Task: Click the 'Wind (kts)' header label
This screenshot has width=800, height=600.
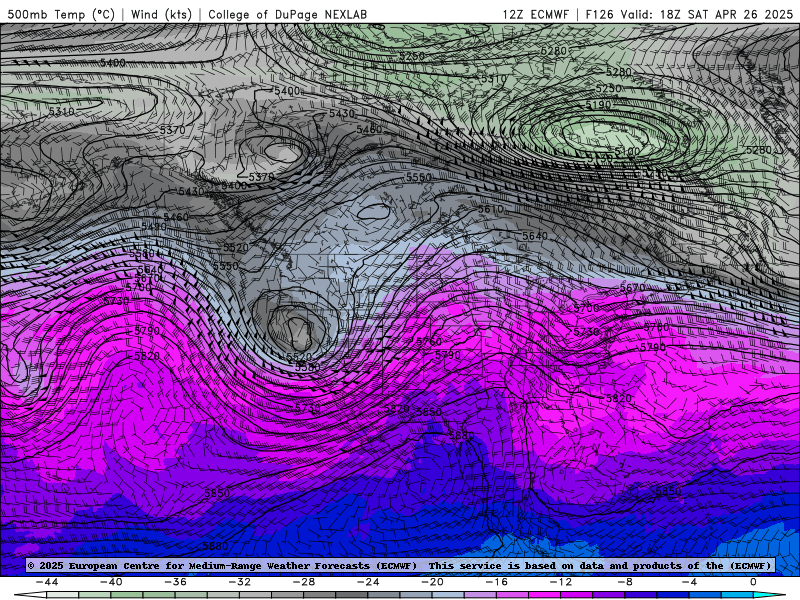Action: pos(161,14)
